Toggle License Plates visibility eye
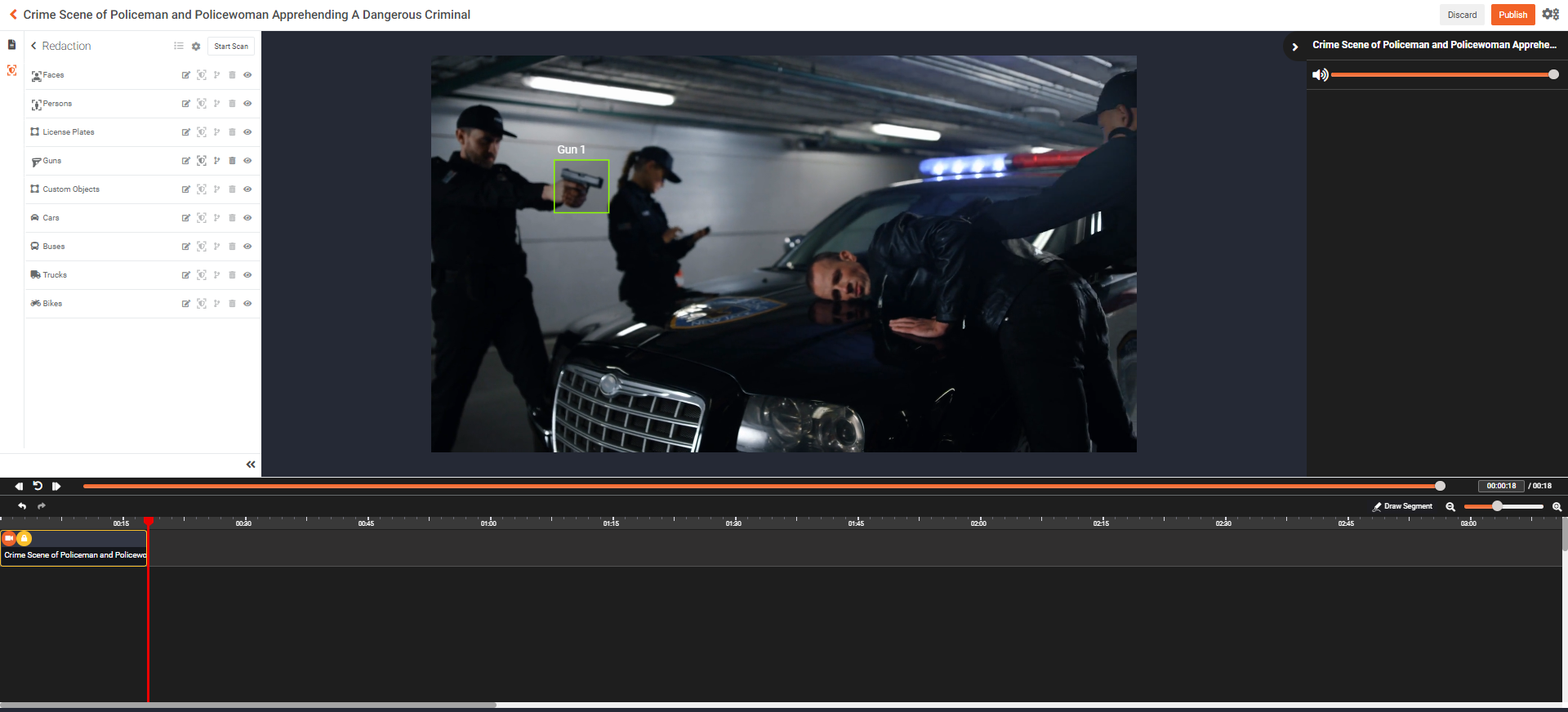The image size is (1568, 712). coord(247,132)
